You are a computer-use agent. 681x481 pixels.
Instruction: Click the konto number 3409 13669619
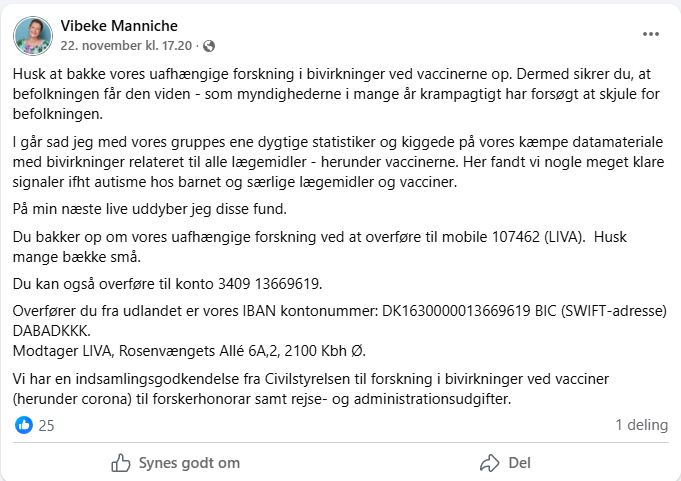[x=270, y=284]
